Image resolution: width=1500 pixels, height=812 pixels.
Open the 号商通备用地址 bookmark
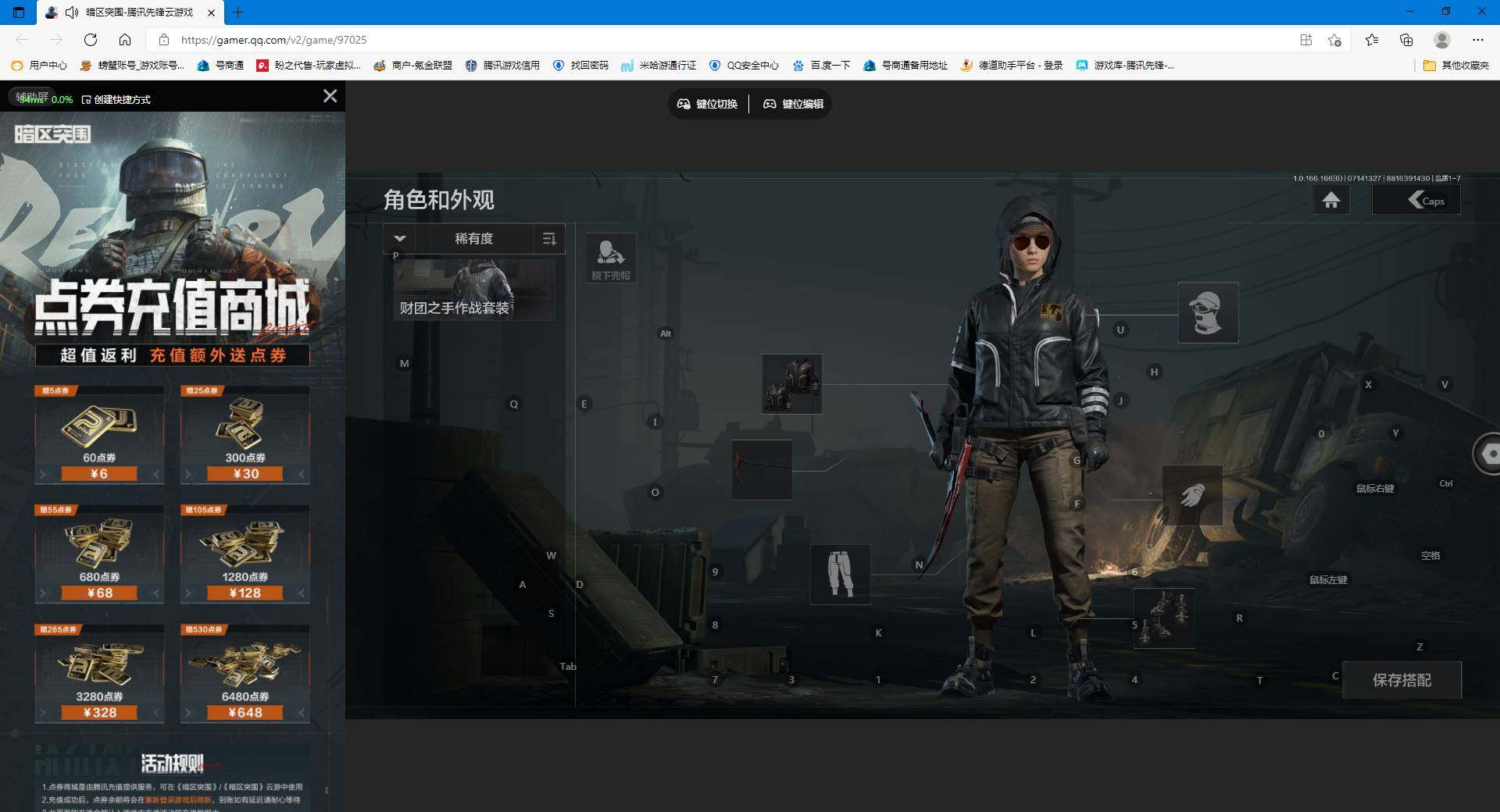click(x=905, y=66)
